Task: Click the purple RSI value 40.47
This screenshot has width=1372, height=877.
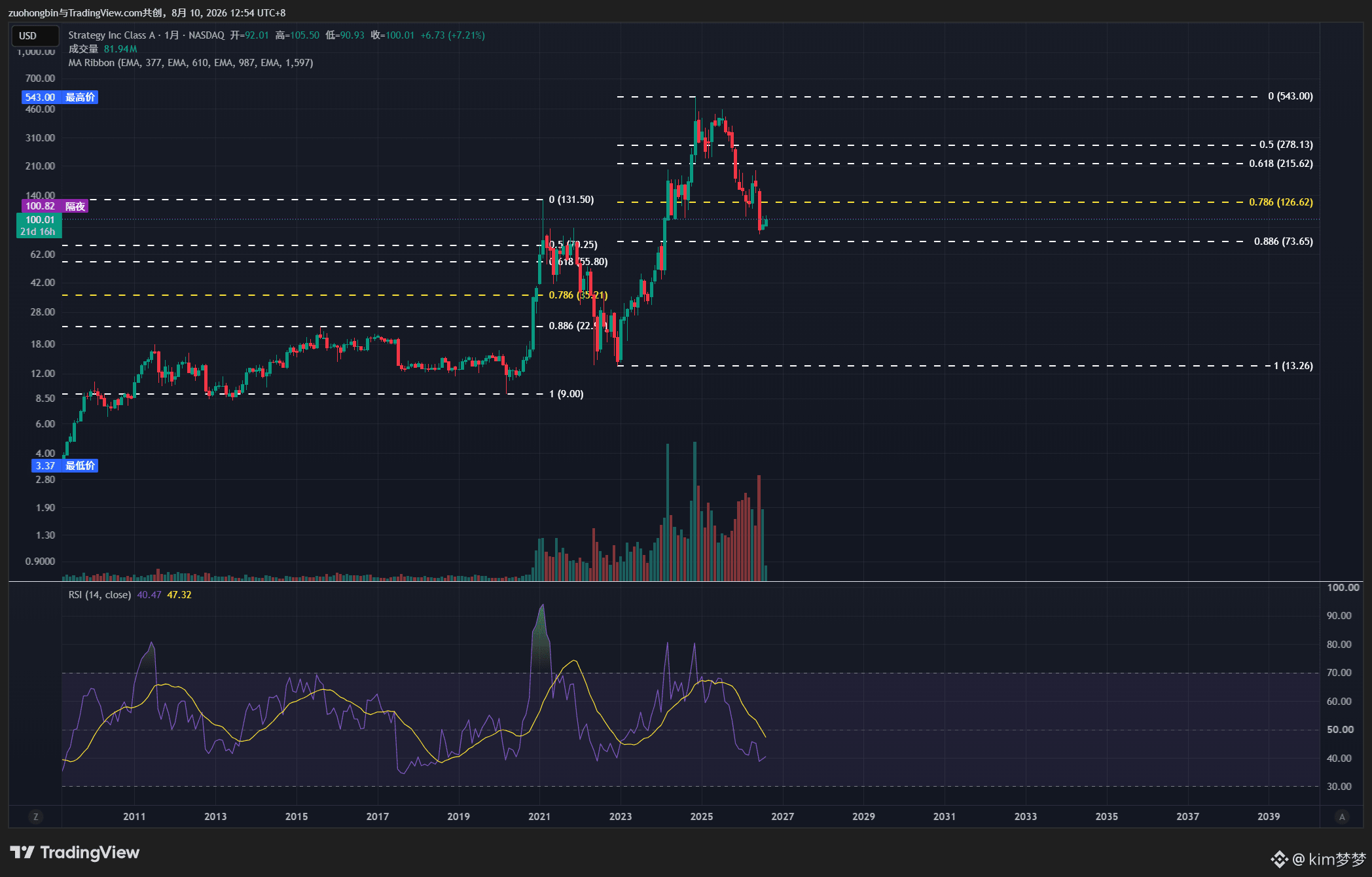Action: 149,595
